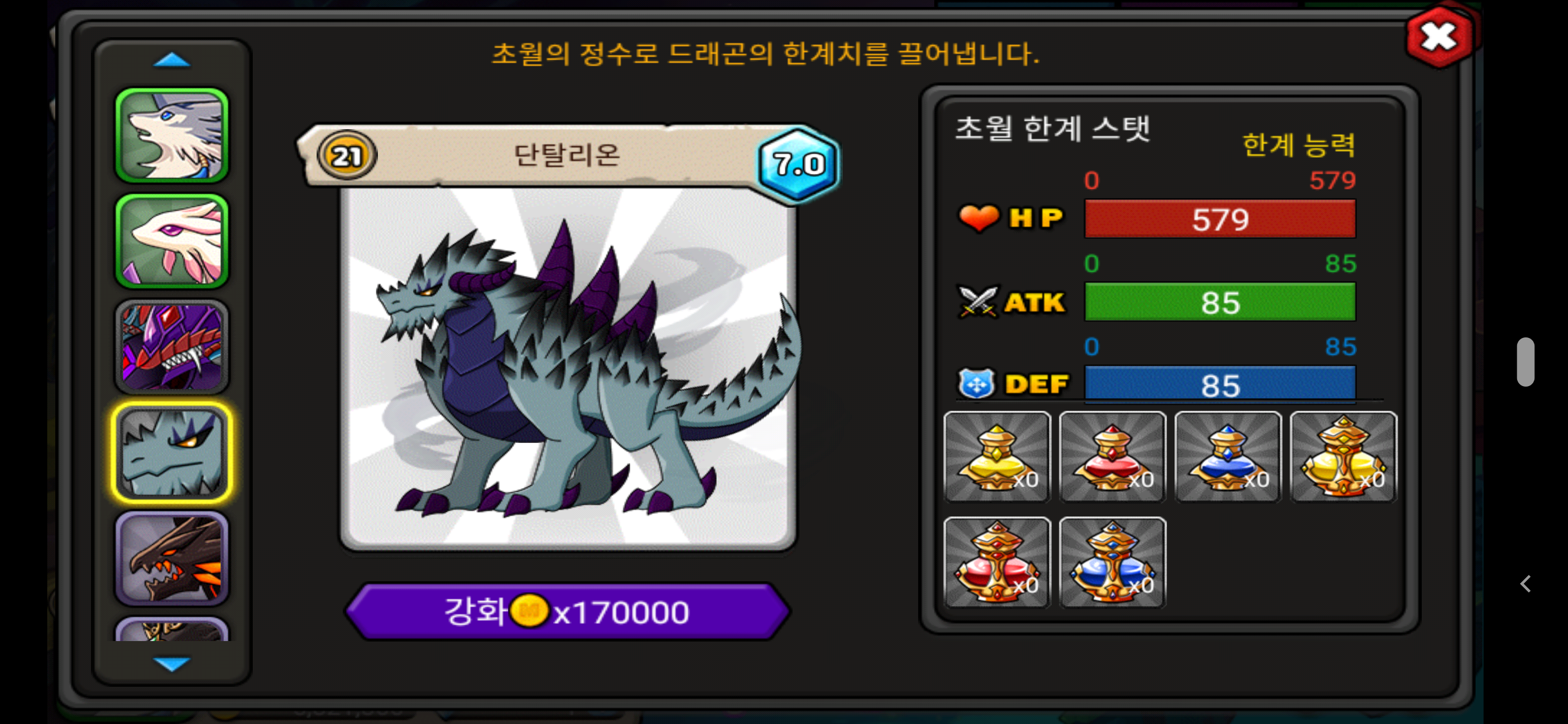Select the small yellow essence potion
This screenshot has height=724, width=1568.
(x=997, y=457)
